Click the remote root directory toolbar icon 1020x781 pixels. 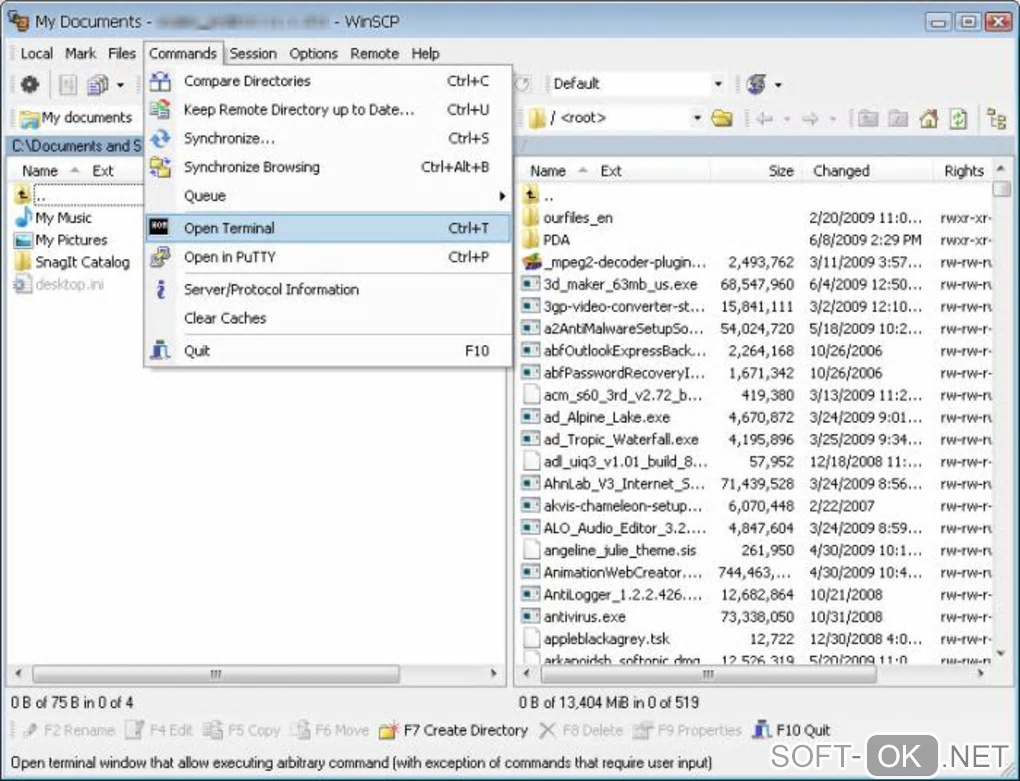[898, 118]
